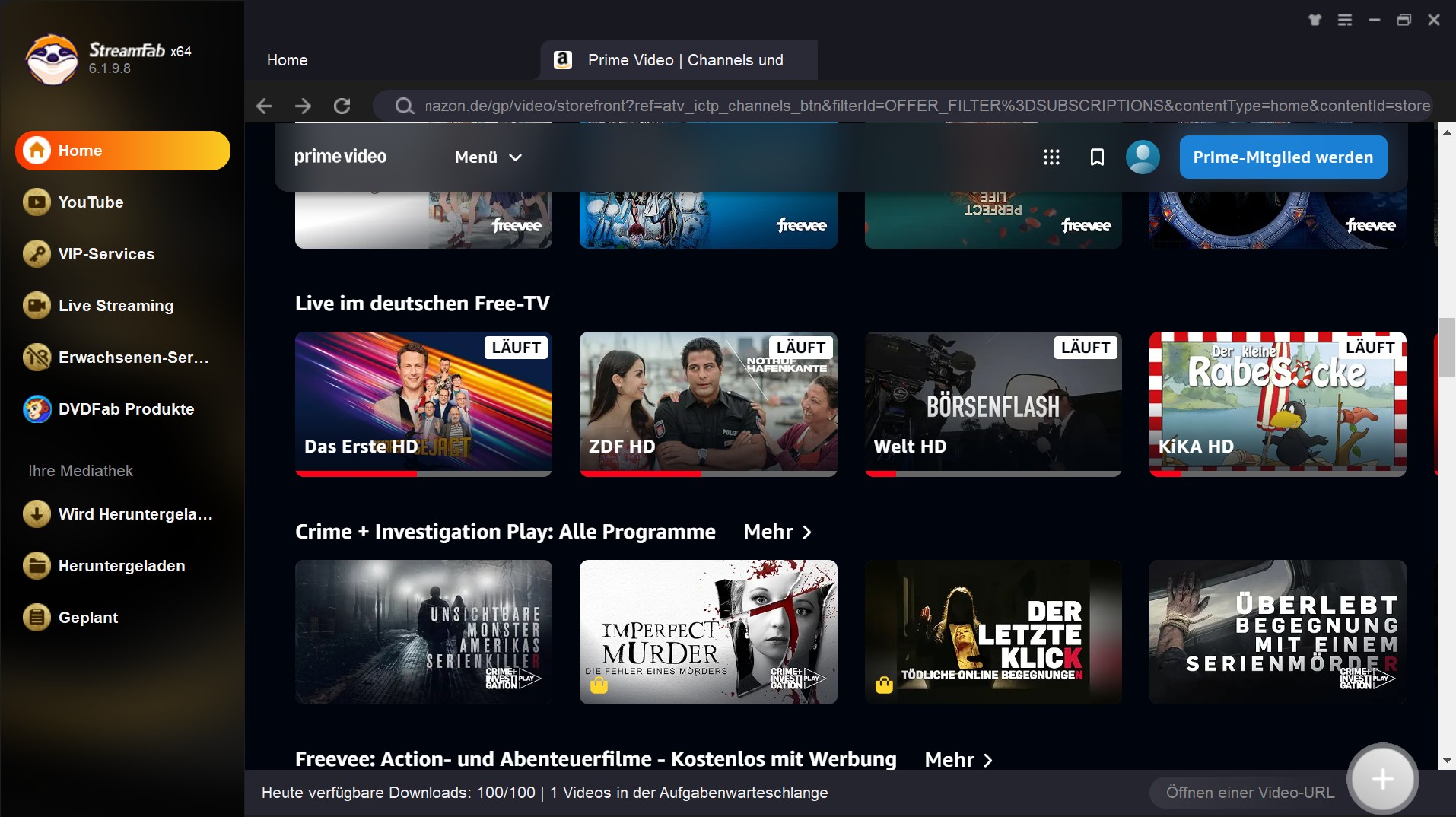
Task: Click Freevee Action- und Abenteuerfilme heading
Action: (x=596, y=759)
